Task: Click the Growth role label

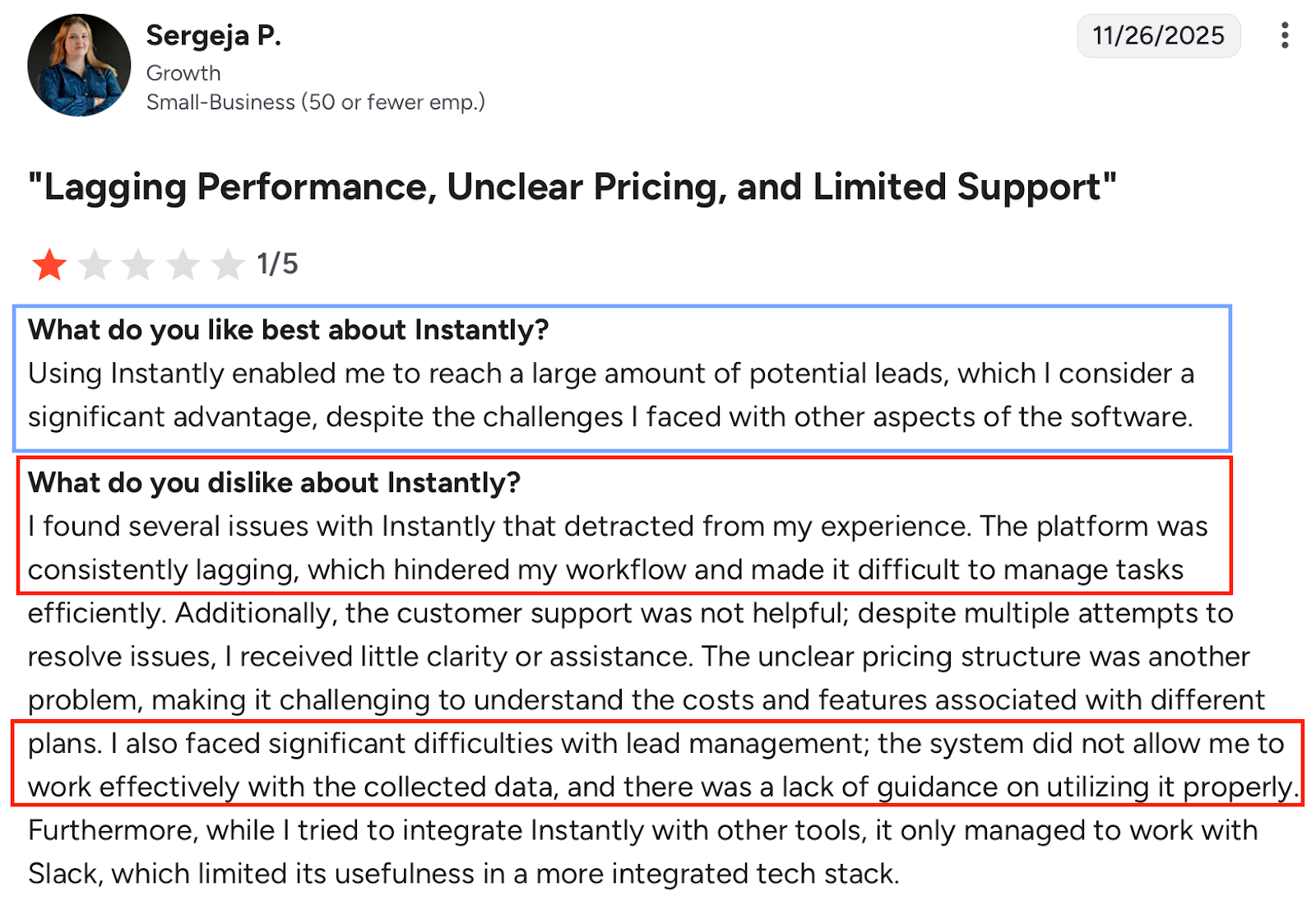Action: click(183, 72)
